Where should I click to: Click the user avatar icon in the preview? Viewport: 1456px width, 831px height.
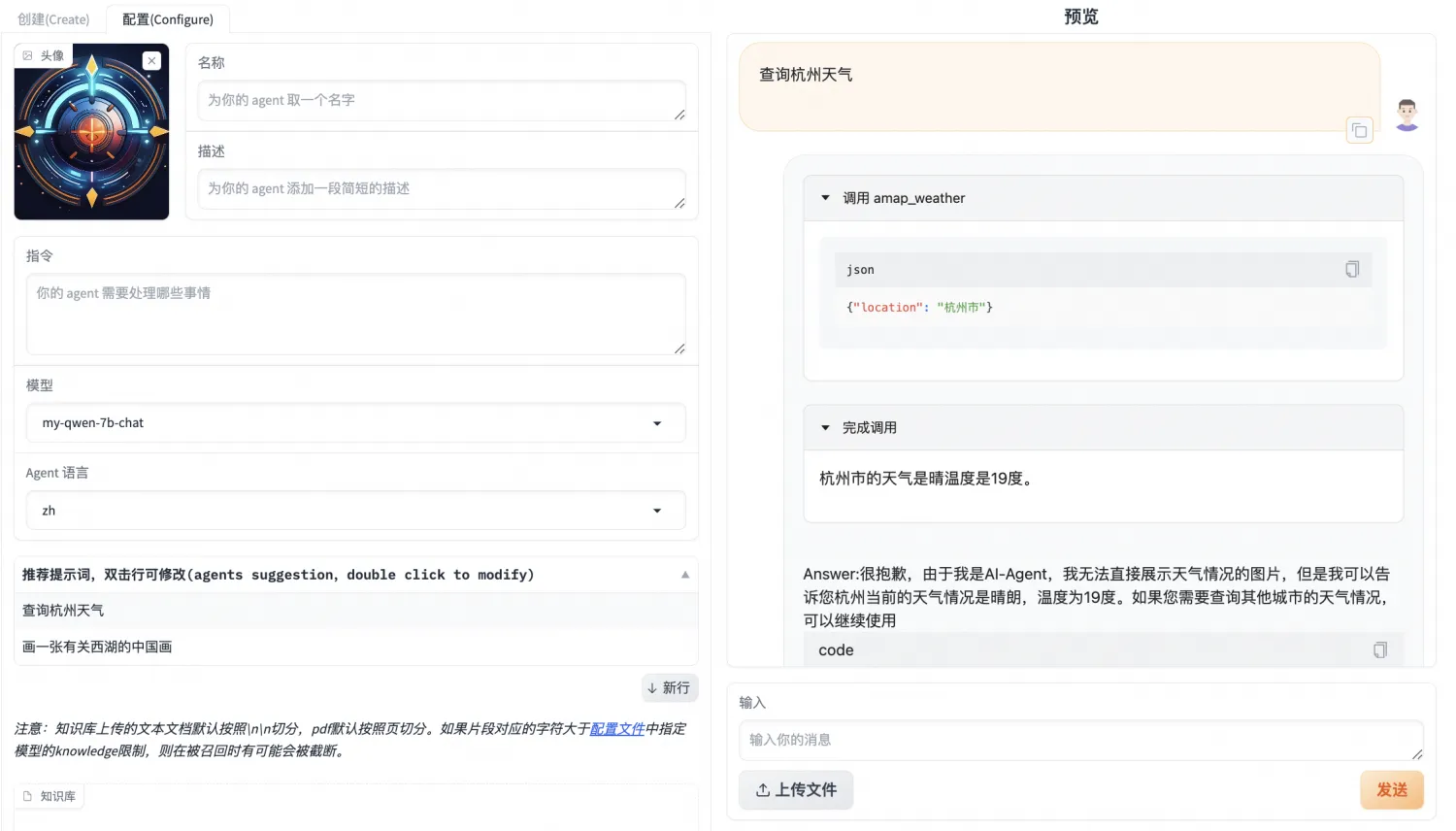[1406, 114]
